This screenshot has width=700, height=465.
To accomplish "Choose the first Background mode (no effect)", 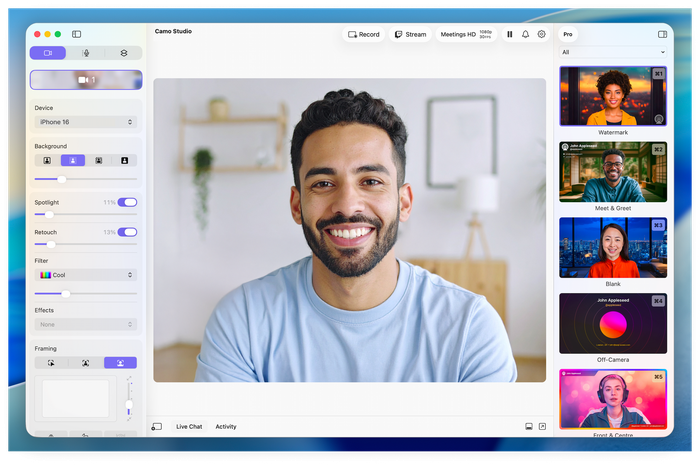I will pos(47,160).
